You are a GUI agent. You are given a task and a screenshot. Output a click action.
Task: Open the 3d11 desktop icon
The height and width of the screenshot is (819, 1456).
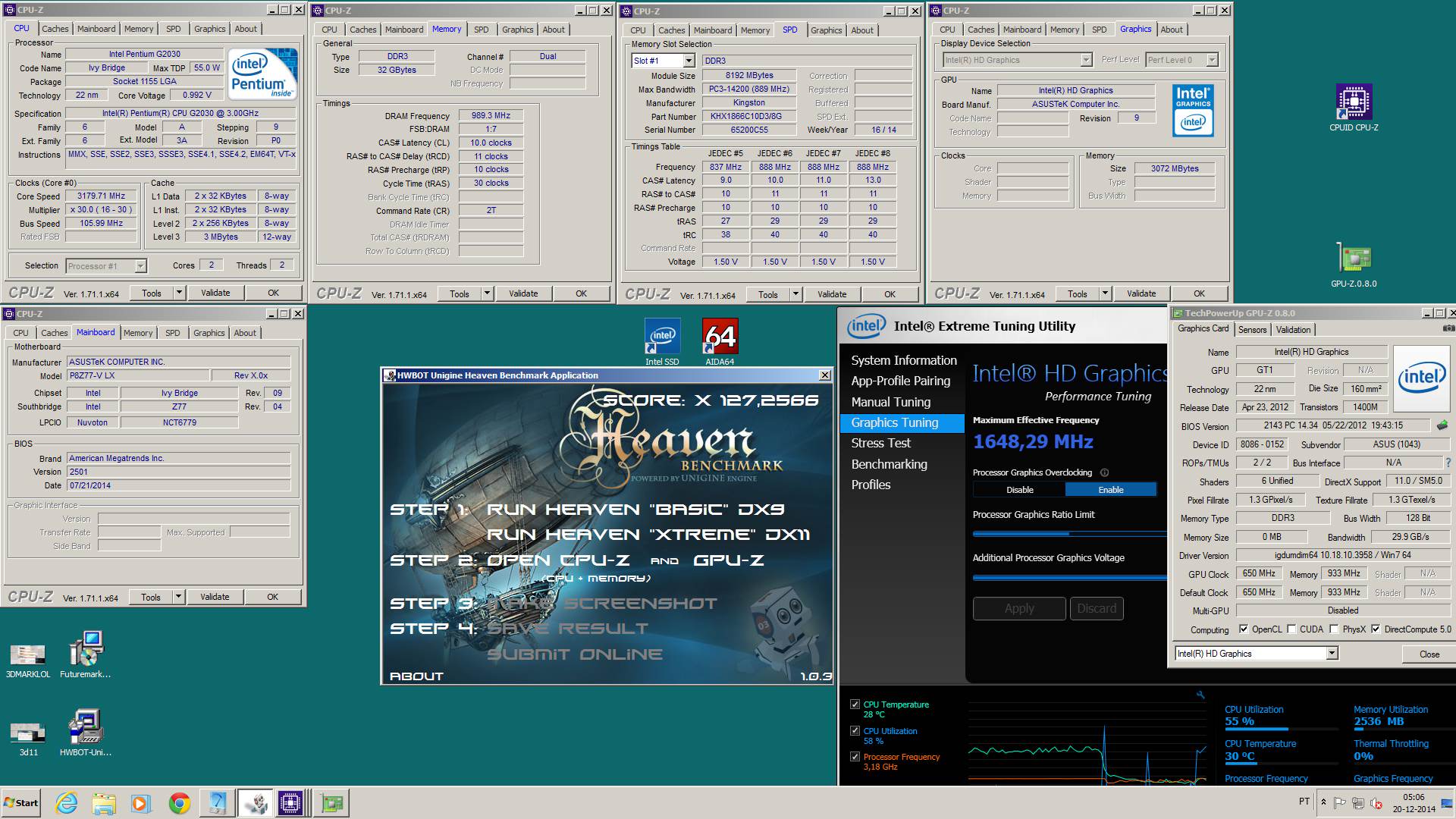(x=28, y=738)
